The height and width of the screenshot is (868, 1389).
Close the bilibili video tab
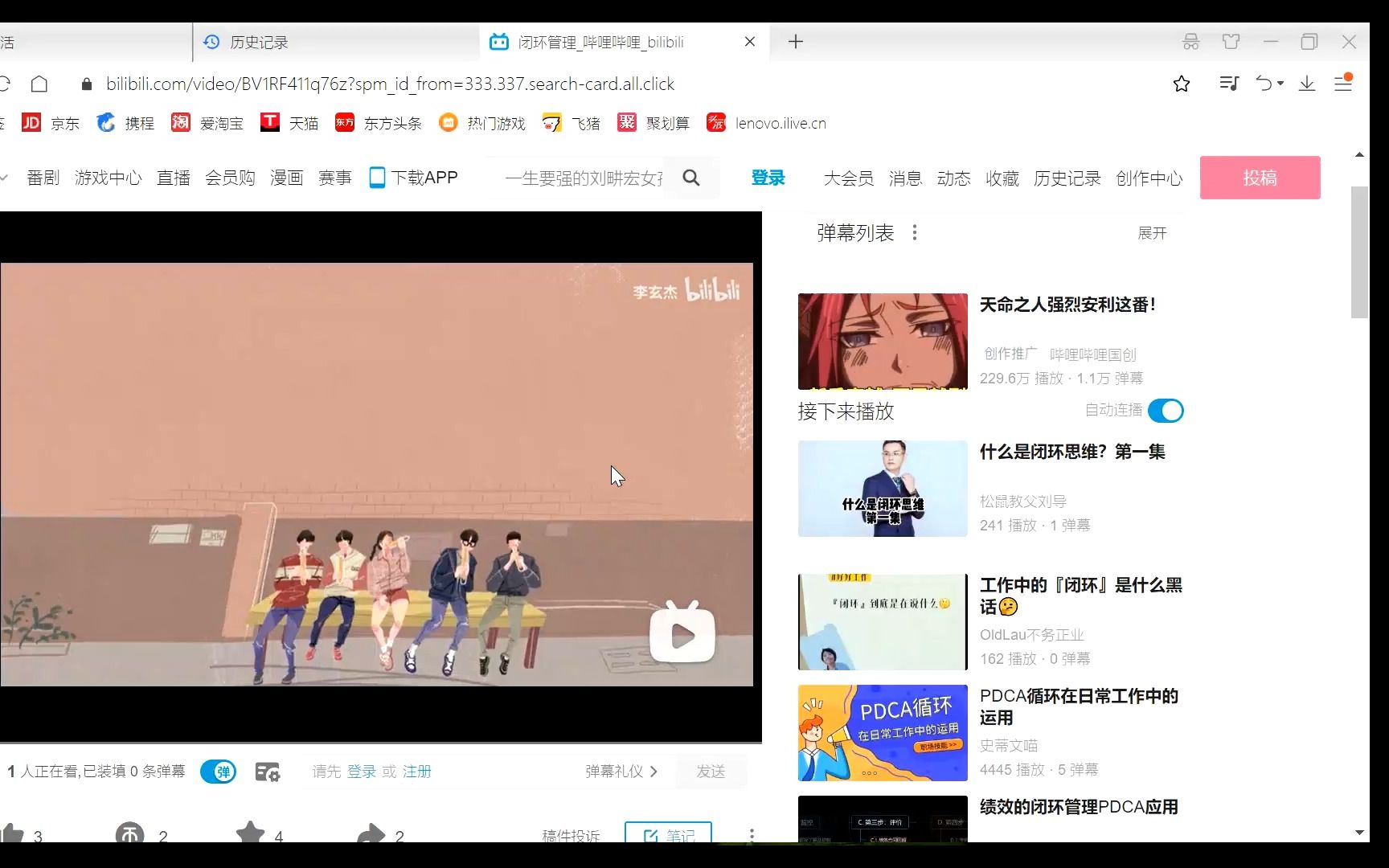(749, 42)
